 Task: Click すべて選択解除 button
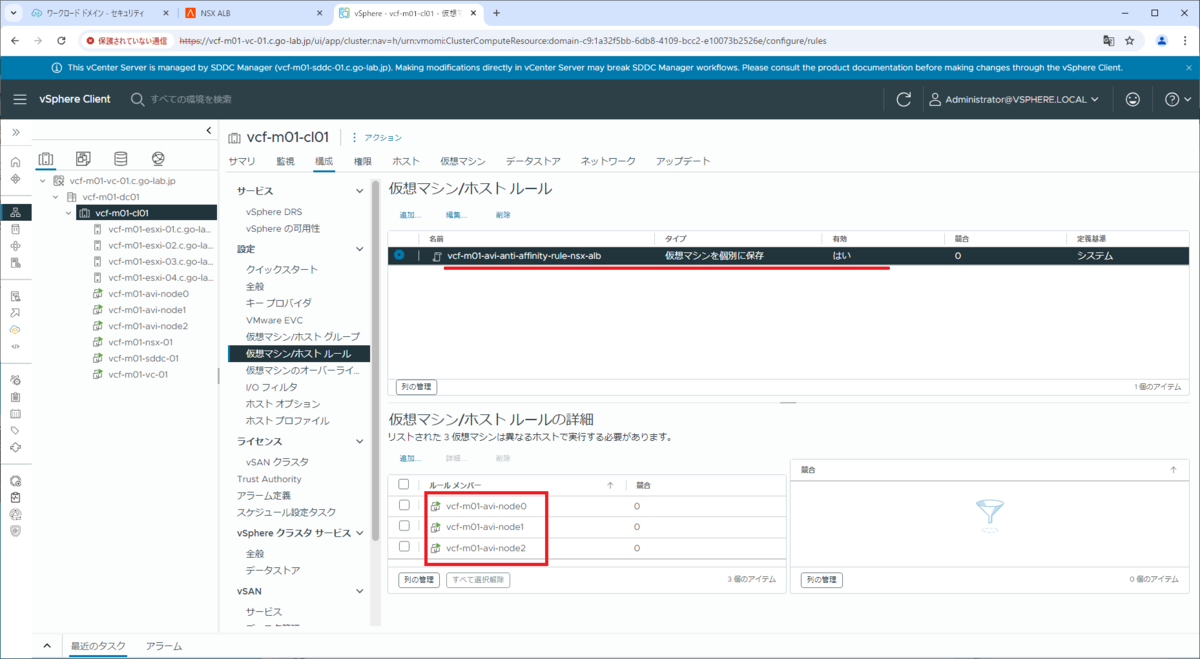tap(478, 579)
